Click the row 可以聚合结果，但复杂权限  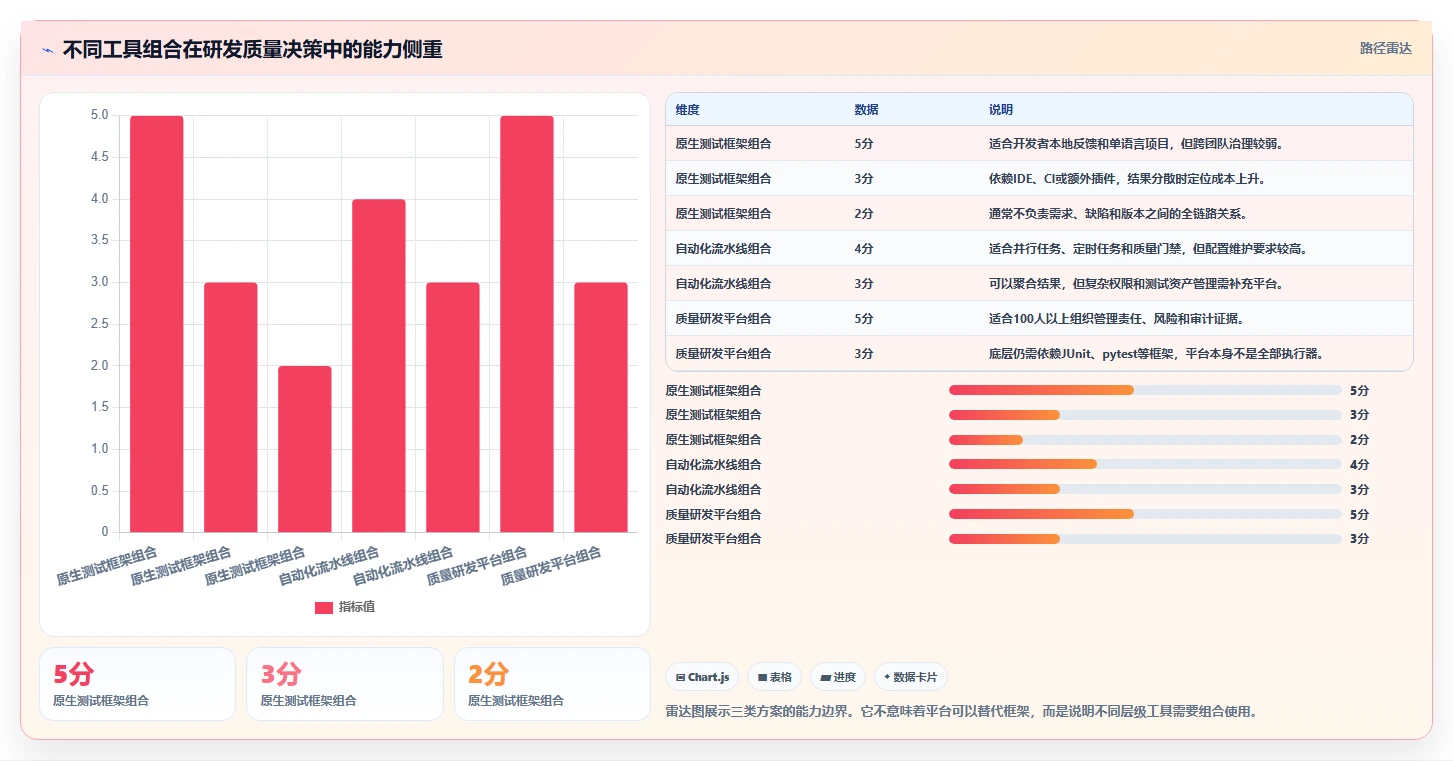1039,283
